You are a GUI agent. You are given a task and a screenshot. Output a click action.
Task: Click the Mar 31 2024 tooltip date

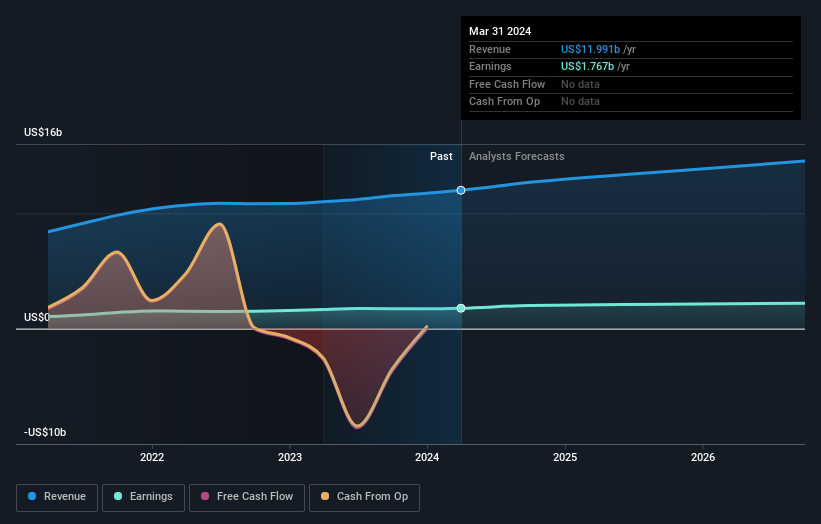click(x=500, y=31)
